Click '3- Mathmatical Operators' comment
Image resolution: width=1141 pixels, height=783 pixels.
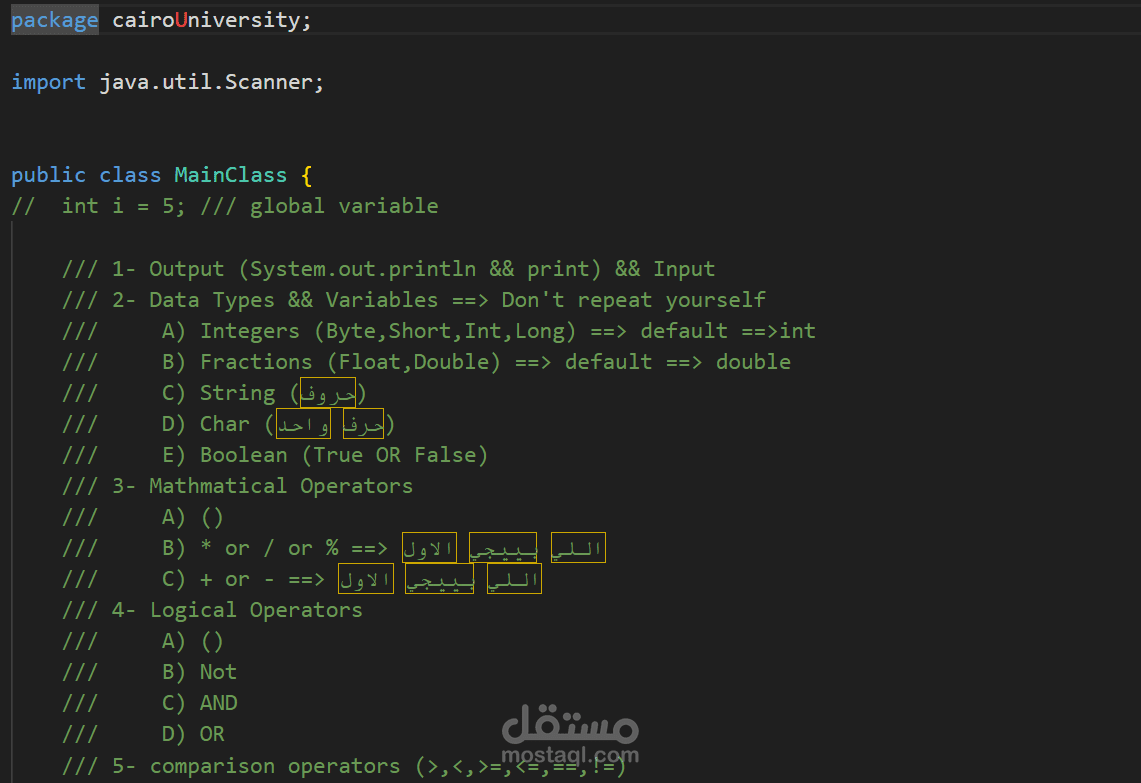click(x=237, y=486)
